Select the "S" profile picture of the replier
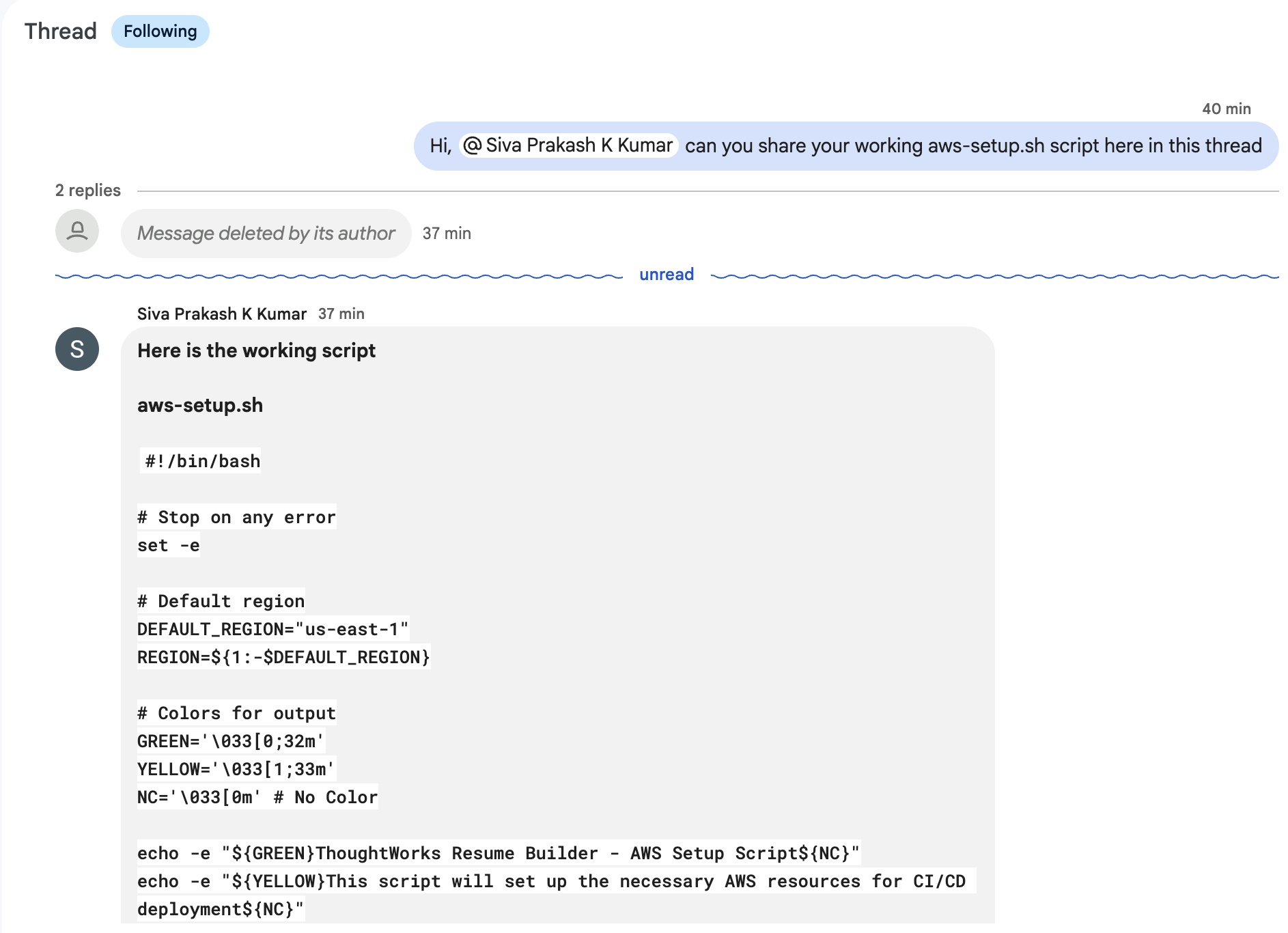 click(76, 349)
